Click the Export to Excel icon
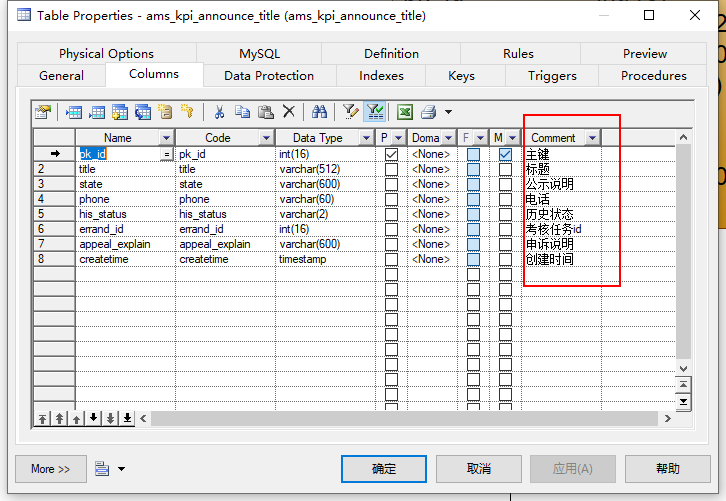726x501 pixels. pyautogui.click(x=405, y=112)
